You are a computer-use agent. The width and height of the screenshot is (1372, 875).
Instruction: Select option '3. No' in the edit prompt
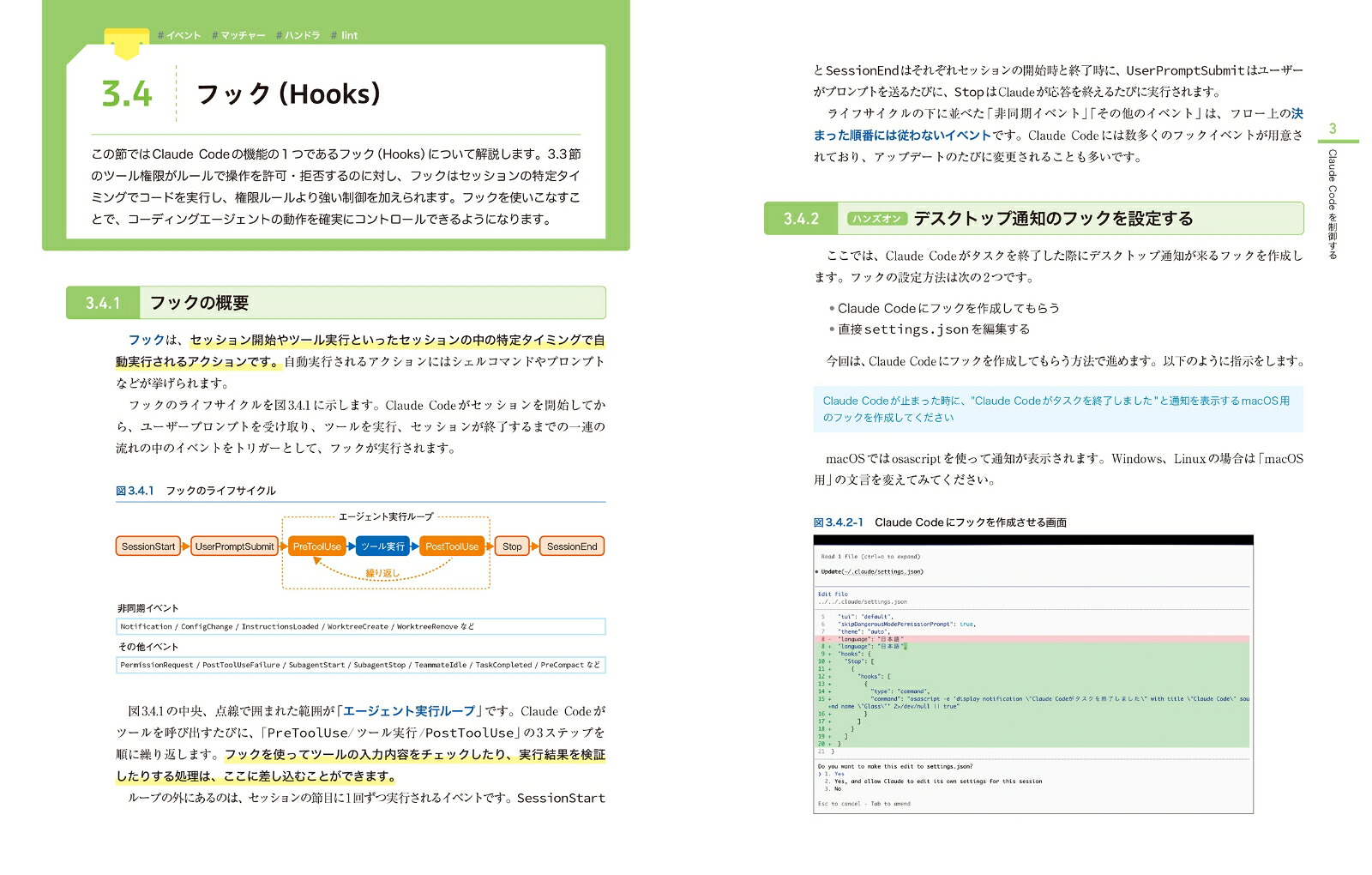832,789
